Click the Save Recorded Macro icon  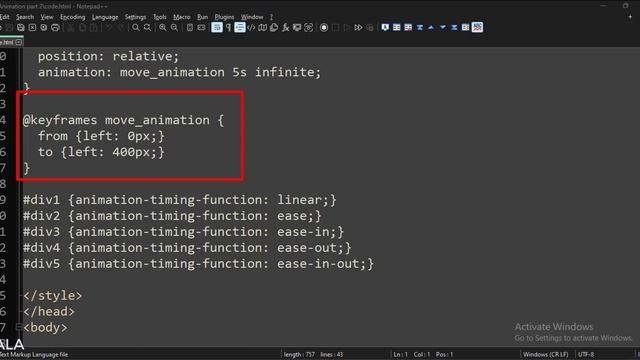[x=370, y=27]
